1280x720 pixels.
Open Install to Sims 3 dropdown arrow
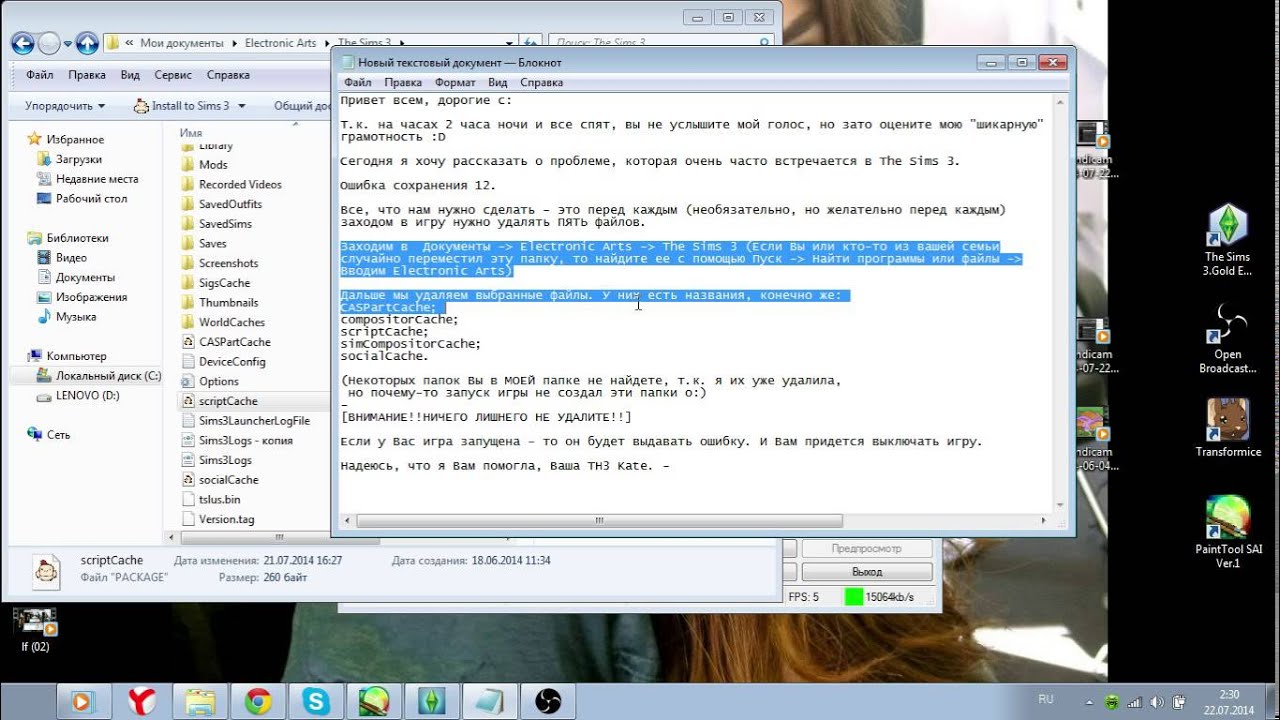pos(240,106)
